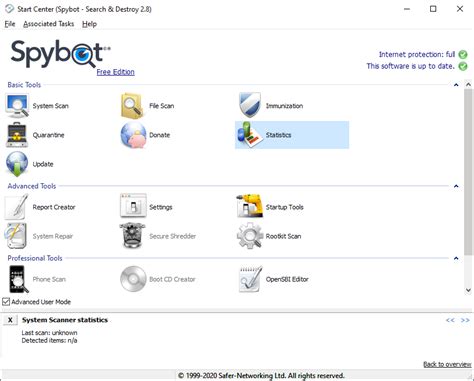Click the Internet protection: full status link
This screenshot has width=474, height=381.
point(417,54)
